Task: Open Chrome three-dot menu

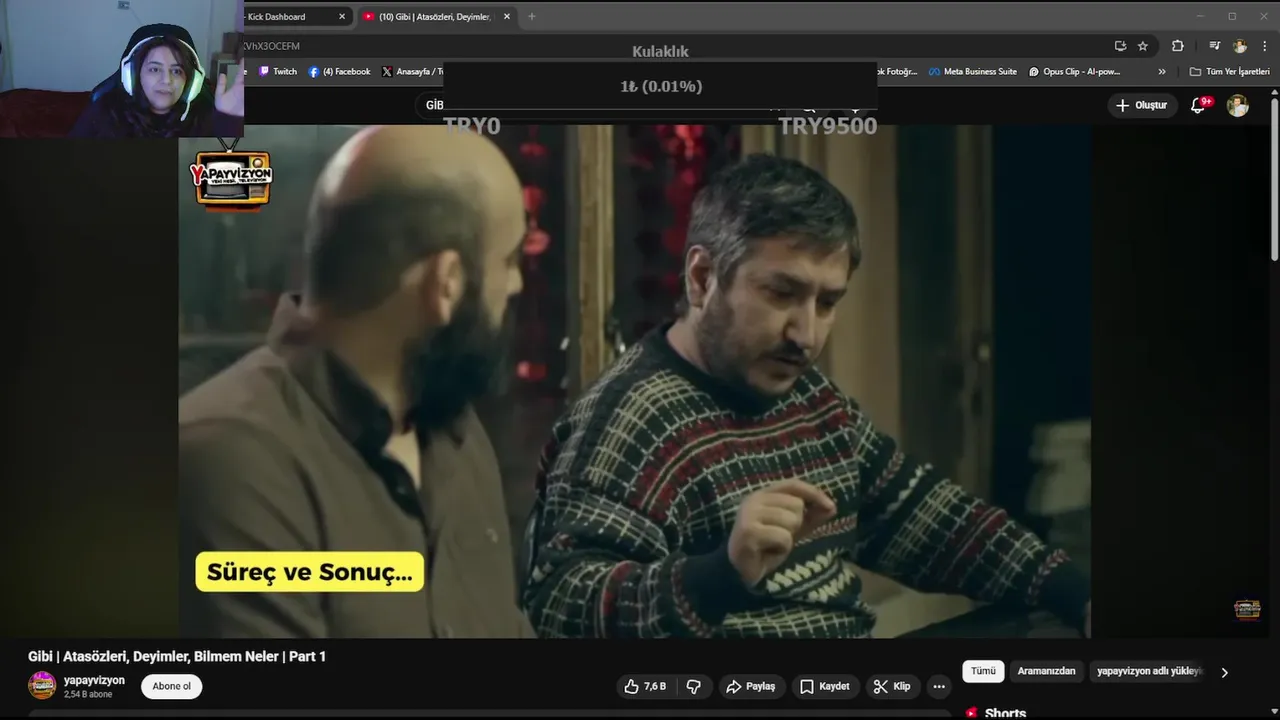Action: [x=1264, y=46]
